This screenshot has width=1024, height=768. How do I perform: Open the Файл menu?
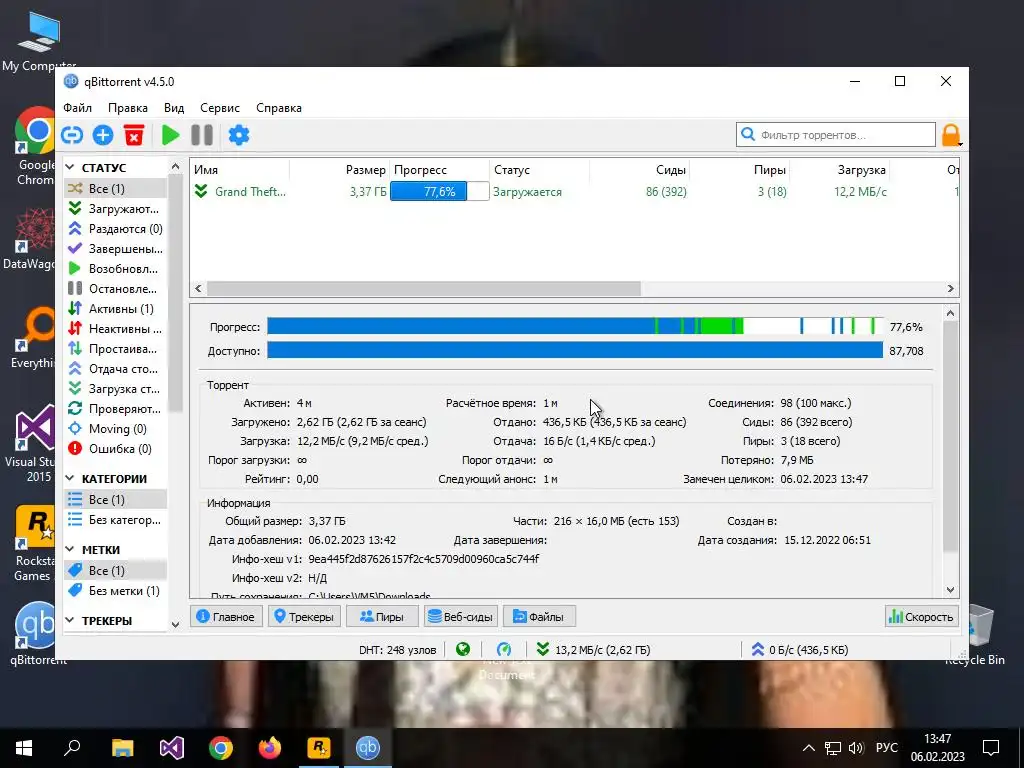tap(77, 108)
